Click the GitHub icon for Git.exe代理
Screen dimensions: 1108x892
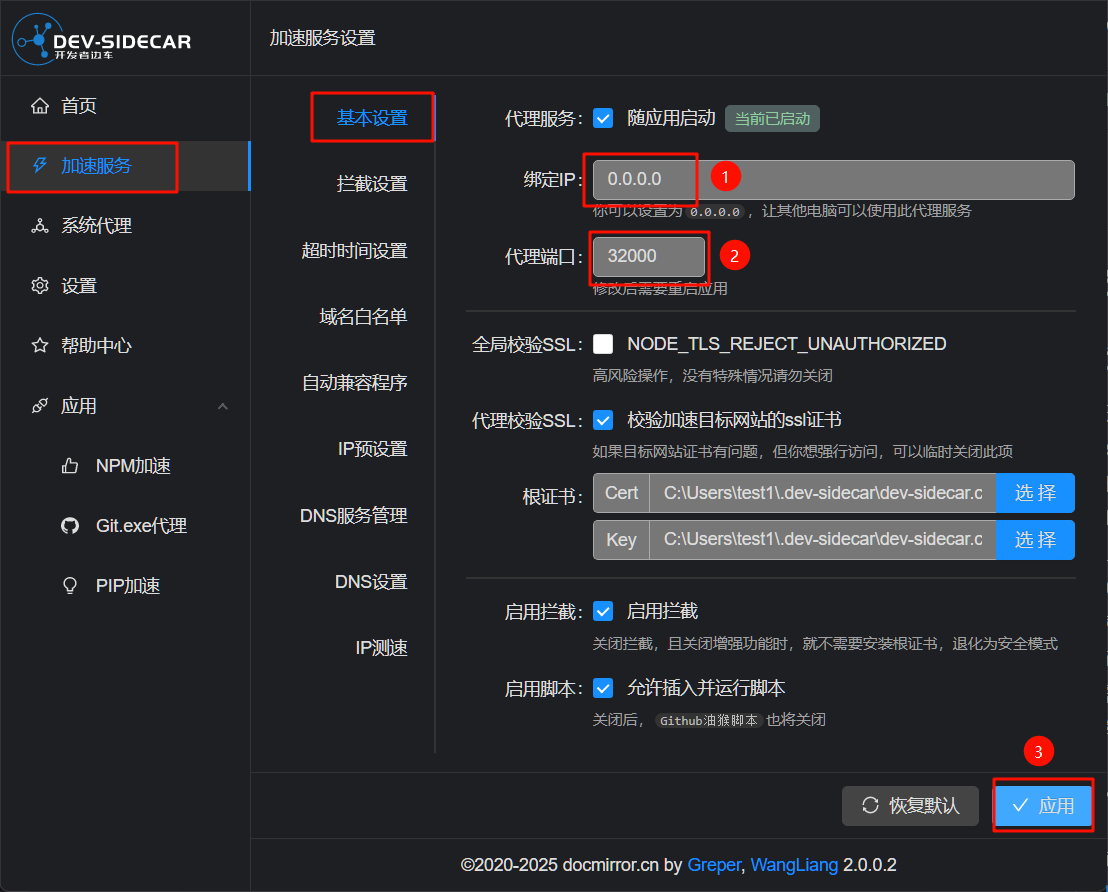click(x=70, y=526)
